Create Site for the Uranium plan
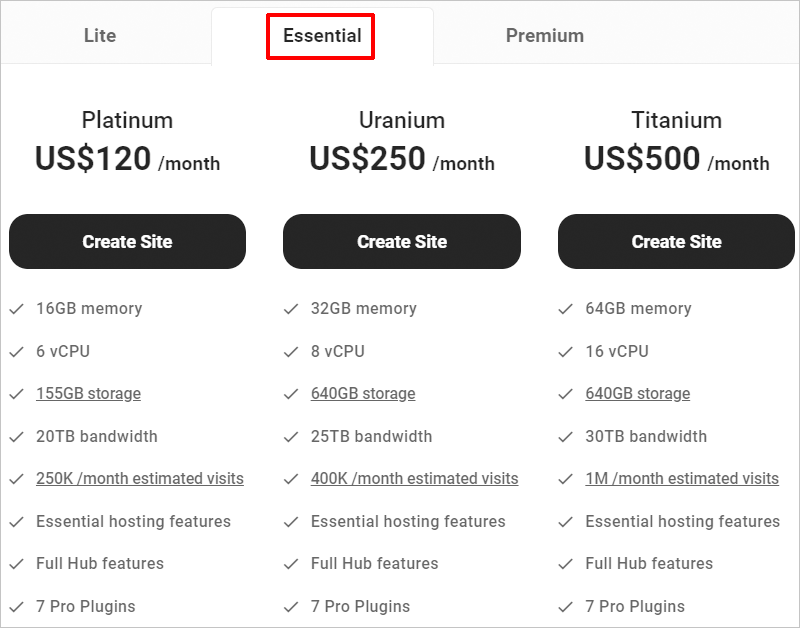This screenshot has height=628, width=800. [x=401, y=241]
